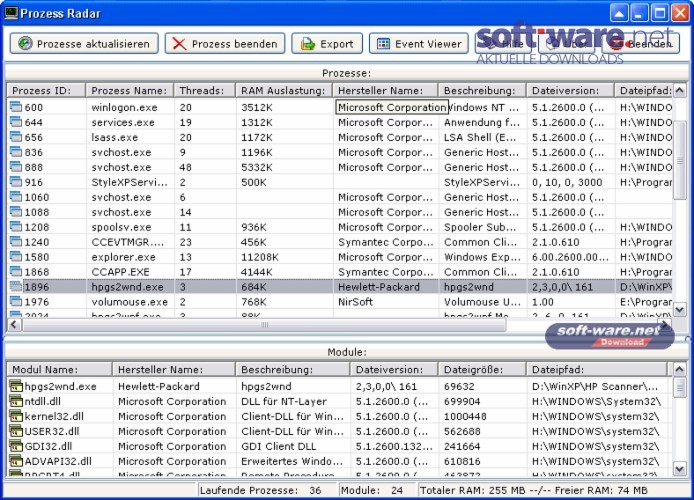Click the kernel32.dll module icon

point(16,416)
